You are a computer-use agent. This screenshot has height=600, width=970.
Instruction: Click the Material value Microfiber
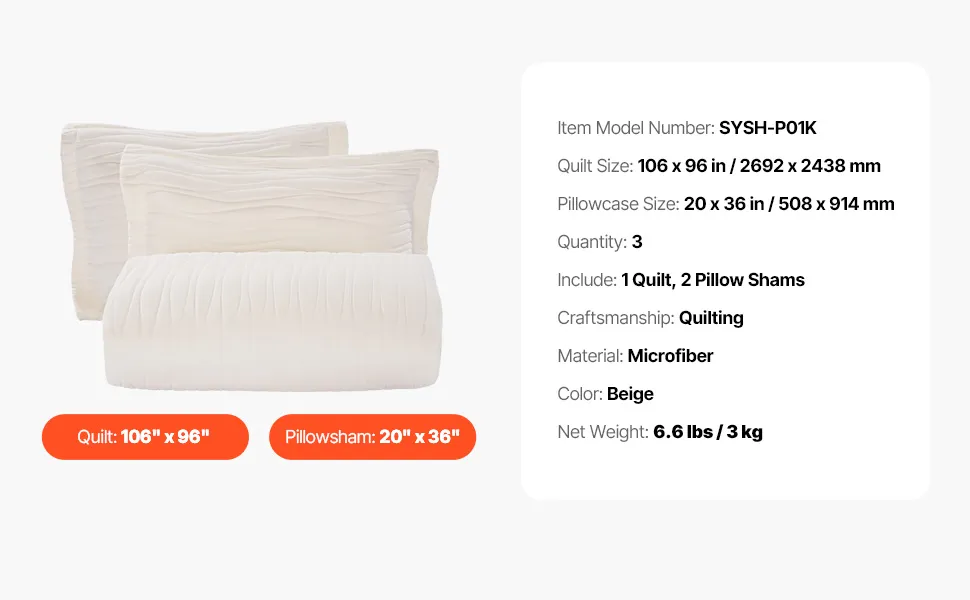(670, 356)
